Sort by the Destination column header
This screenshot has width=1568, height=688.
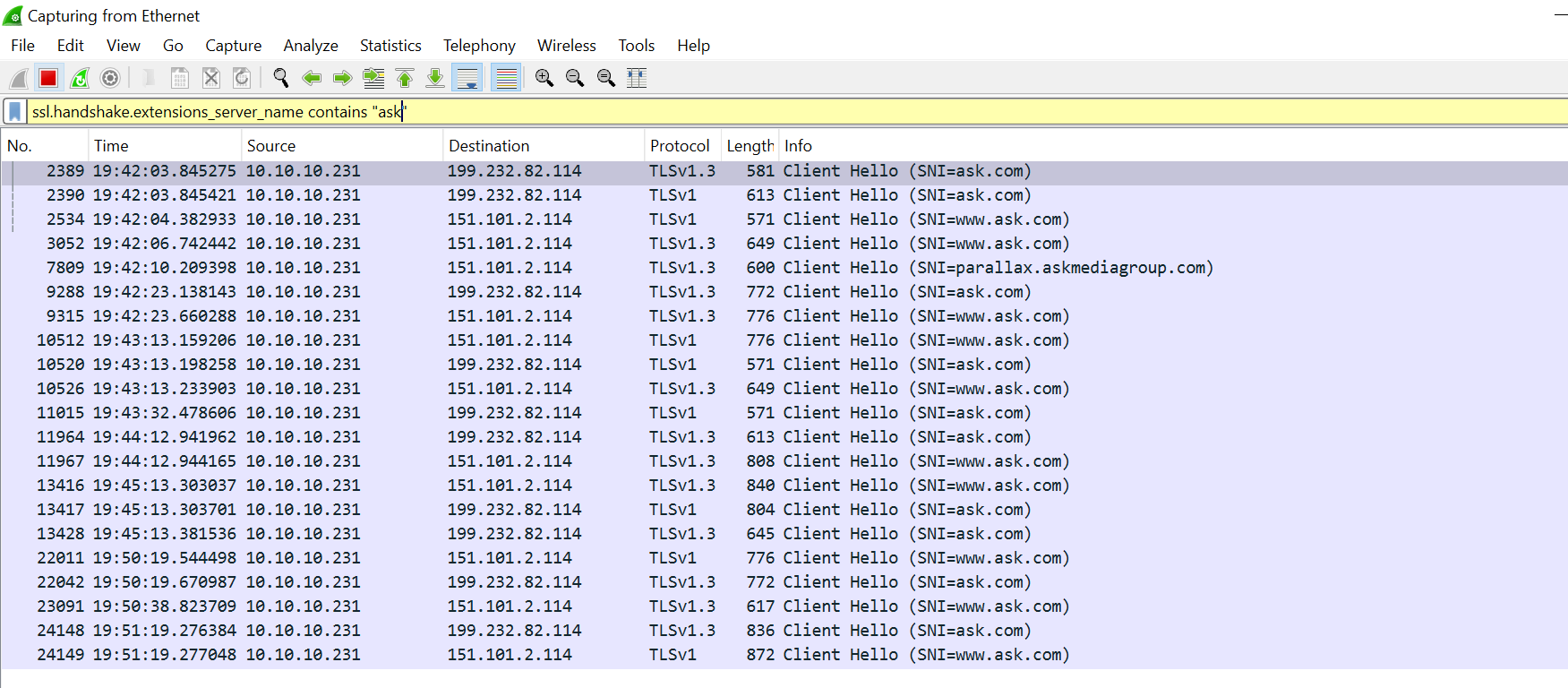[489, 146]
